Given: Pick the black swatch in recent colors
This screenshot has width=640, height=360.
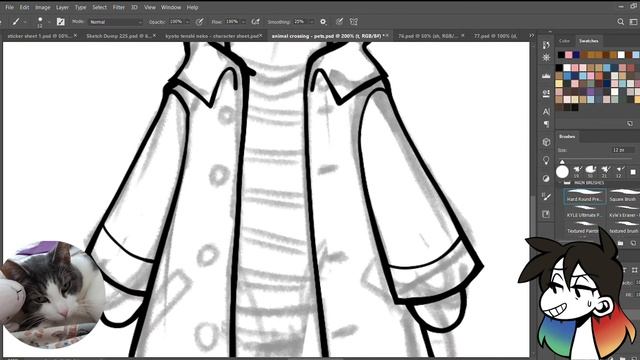Looking at the screenshot, I should pos(561,55).
